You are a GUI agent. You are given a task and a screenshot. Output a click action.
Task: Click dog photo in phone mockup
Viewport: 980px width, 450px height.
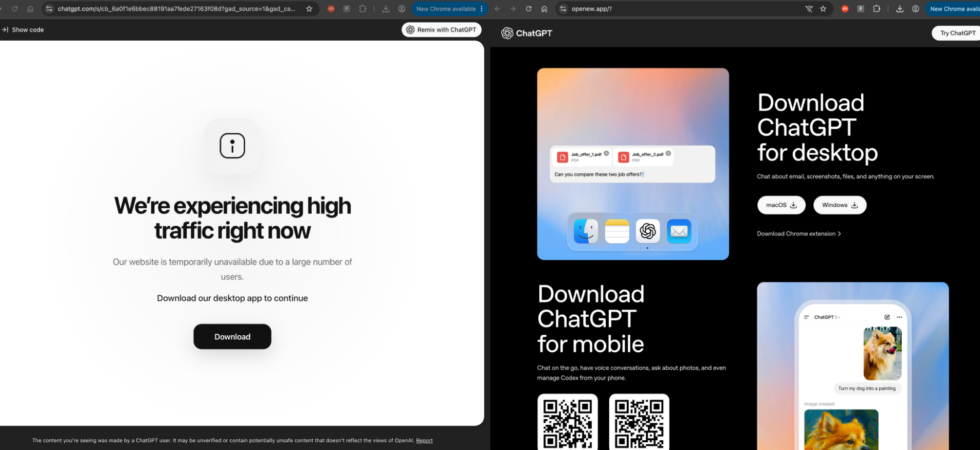point(882,353)
